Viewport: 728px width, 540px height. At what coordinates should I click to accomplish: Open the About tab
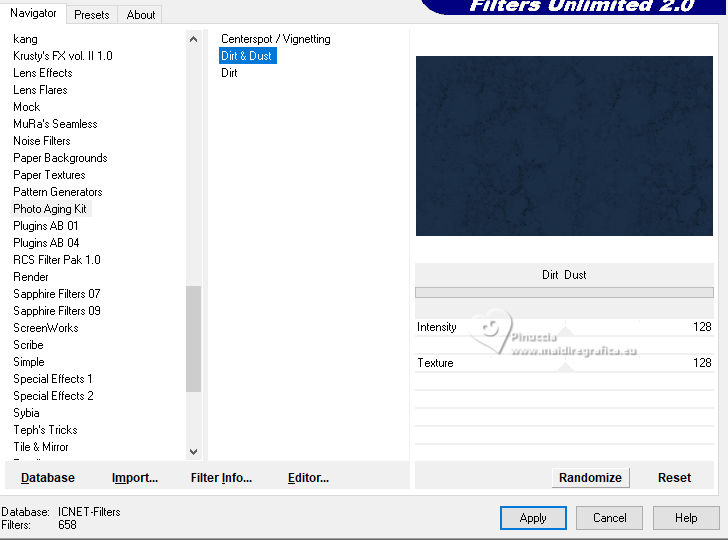tap(140, 15)
